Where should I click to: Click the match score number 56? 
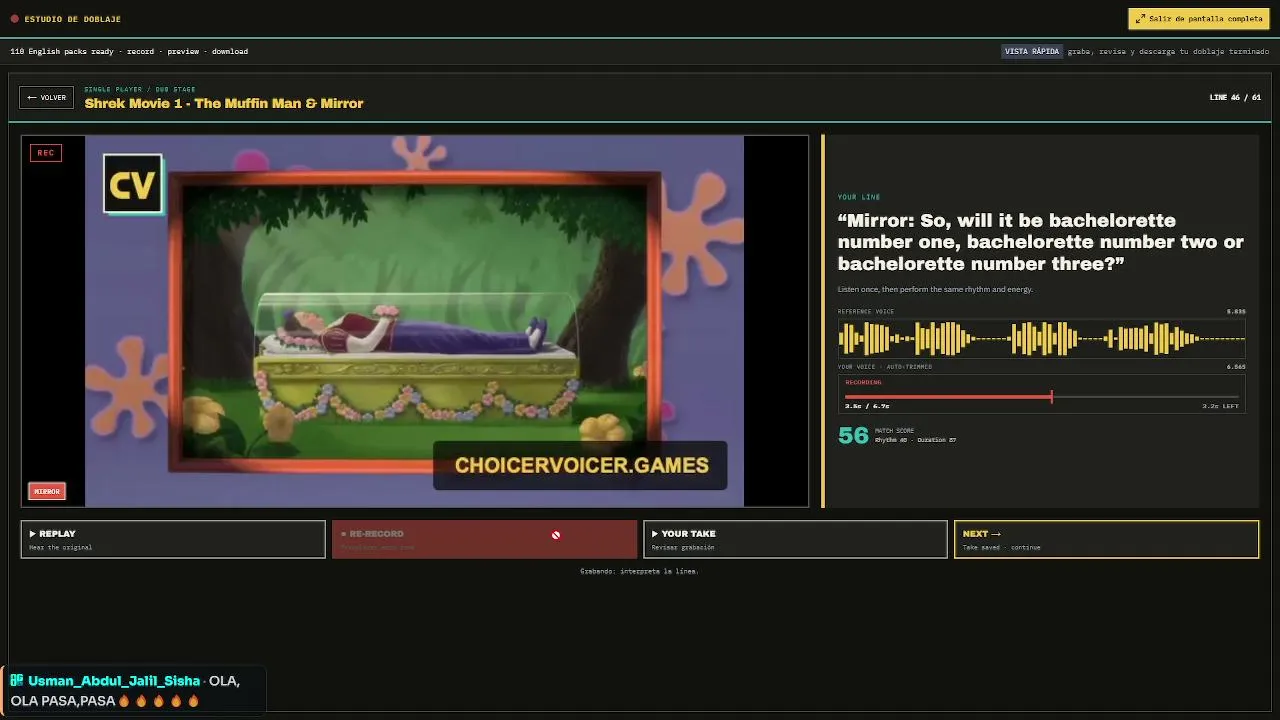click(x=853, y=435)
